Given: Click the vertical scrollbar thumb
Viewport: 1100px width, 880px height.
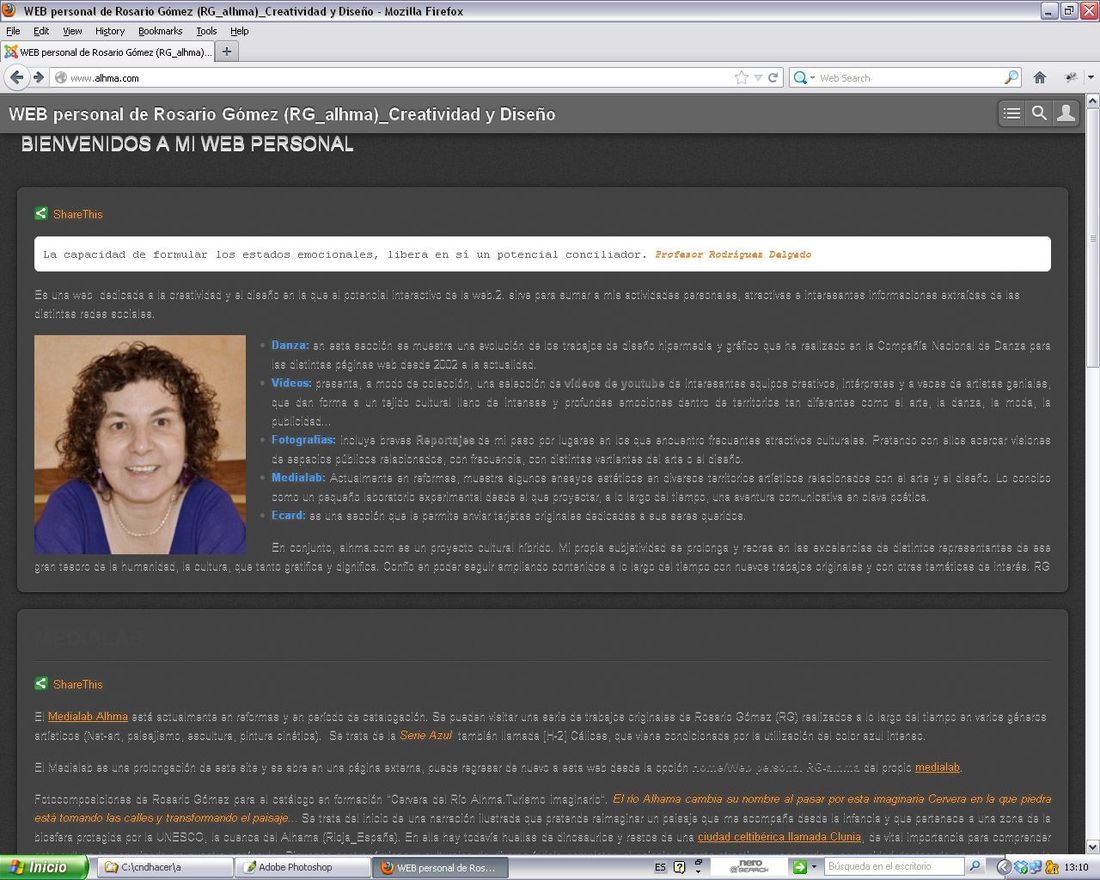Looking at the screenshot, I should 1093,237.
